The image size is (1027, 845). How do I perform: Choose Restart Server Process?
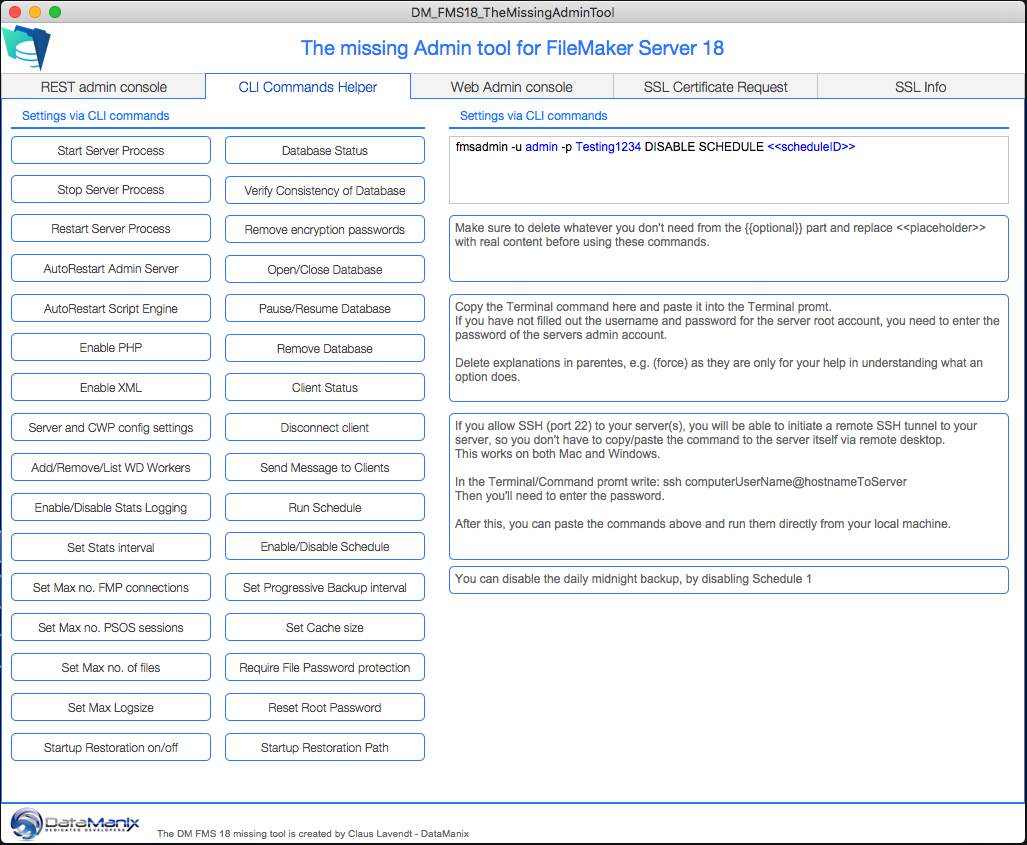click(111, 229)
